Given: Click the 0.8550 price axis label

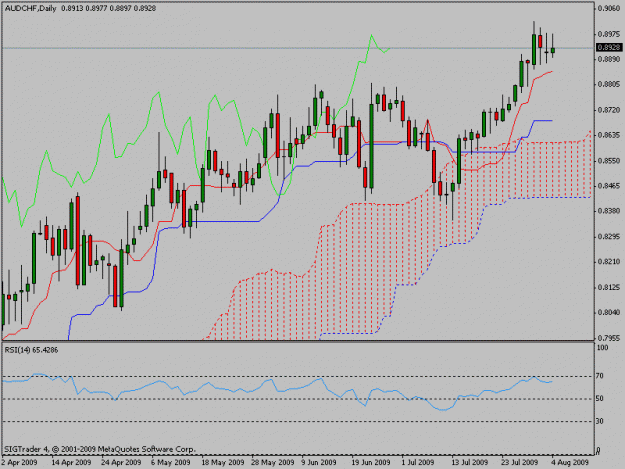Looking at the screenshot, I should (609, 161).
